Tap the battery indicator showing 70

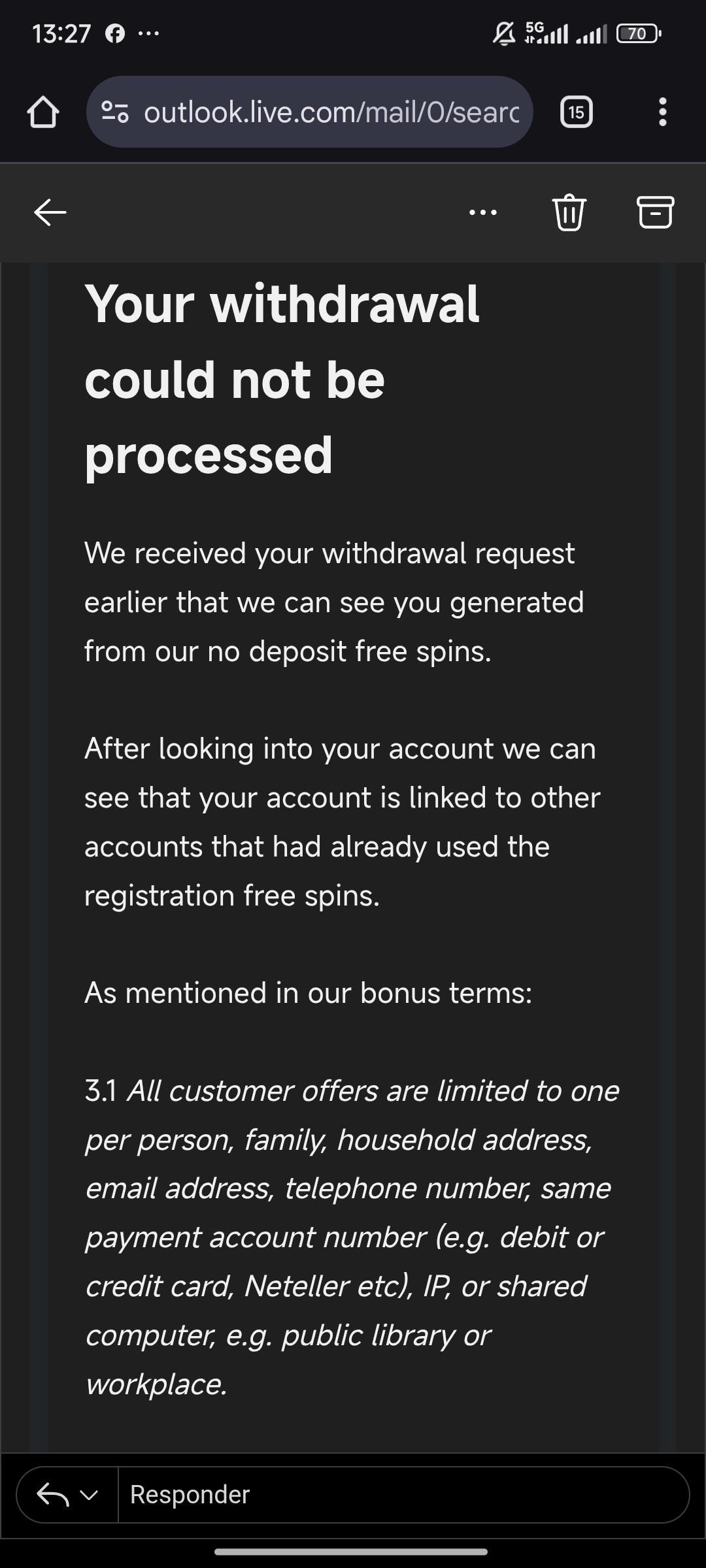tap(639, 33)
